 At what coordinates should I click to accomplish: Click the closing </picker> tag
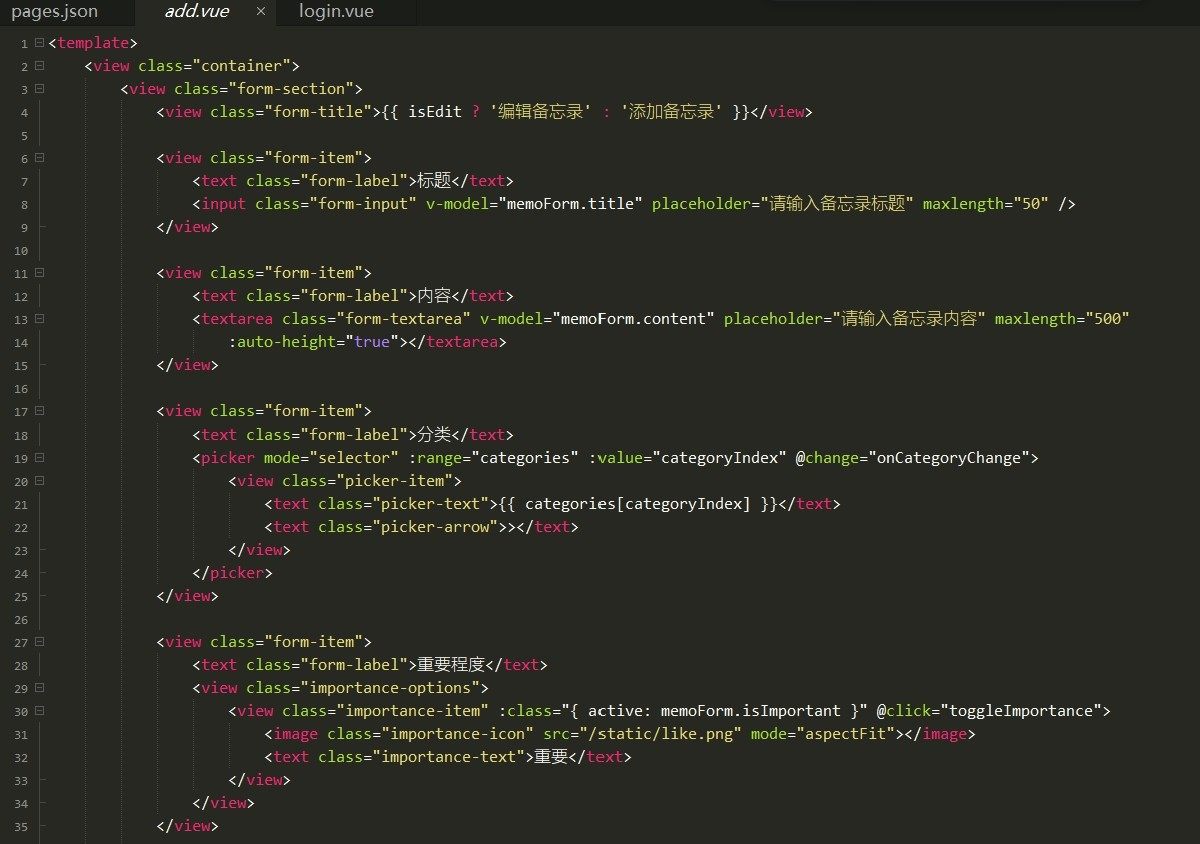232,573
